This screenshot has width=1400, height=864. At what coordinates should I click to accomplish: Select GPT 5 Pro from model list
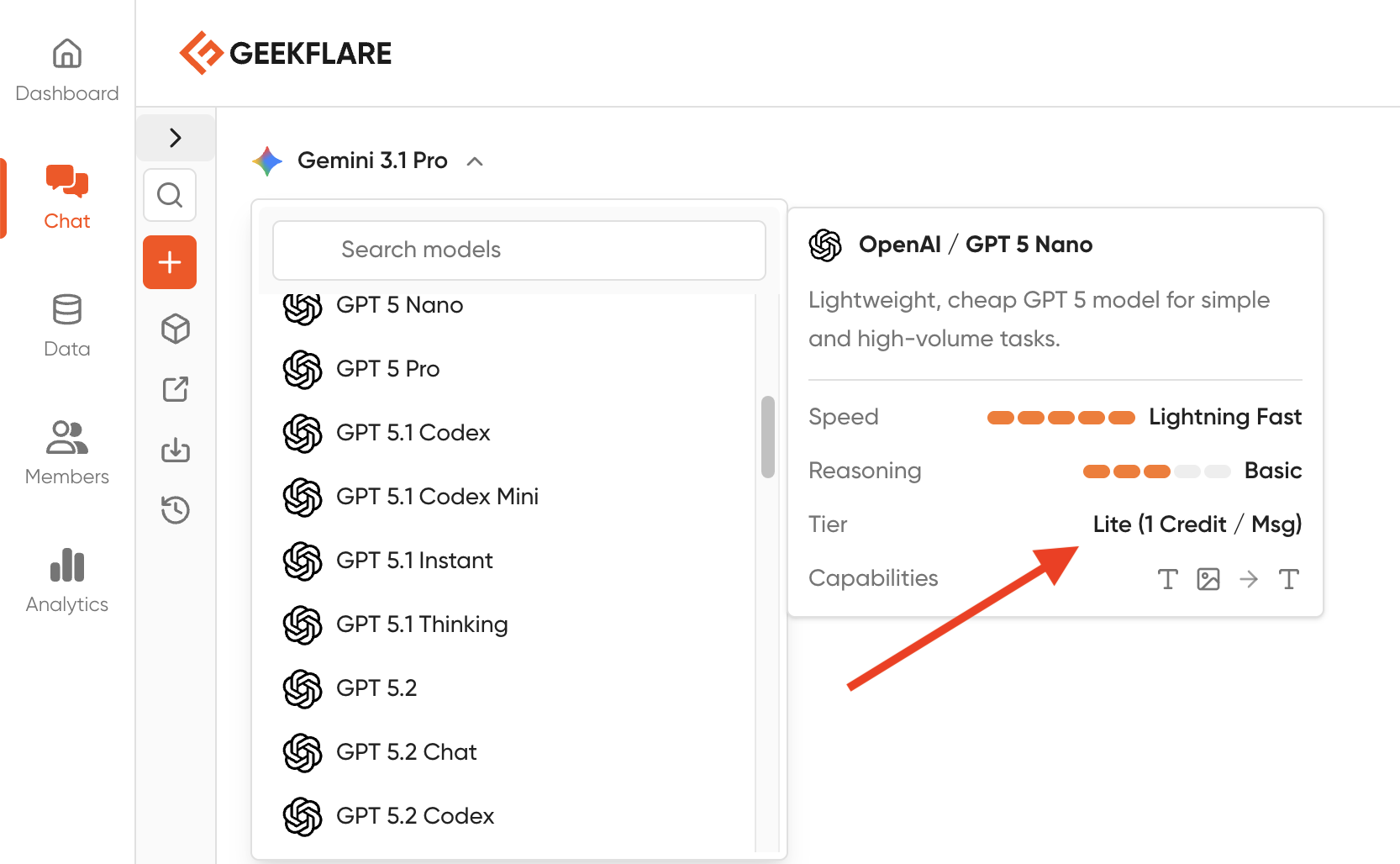click(x=387, y=369)
